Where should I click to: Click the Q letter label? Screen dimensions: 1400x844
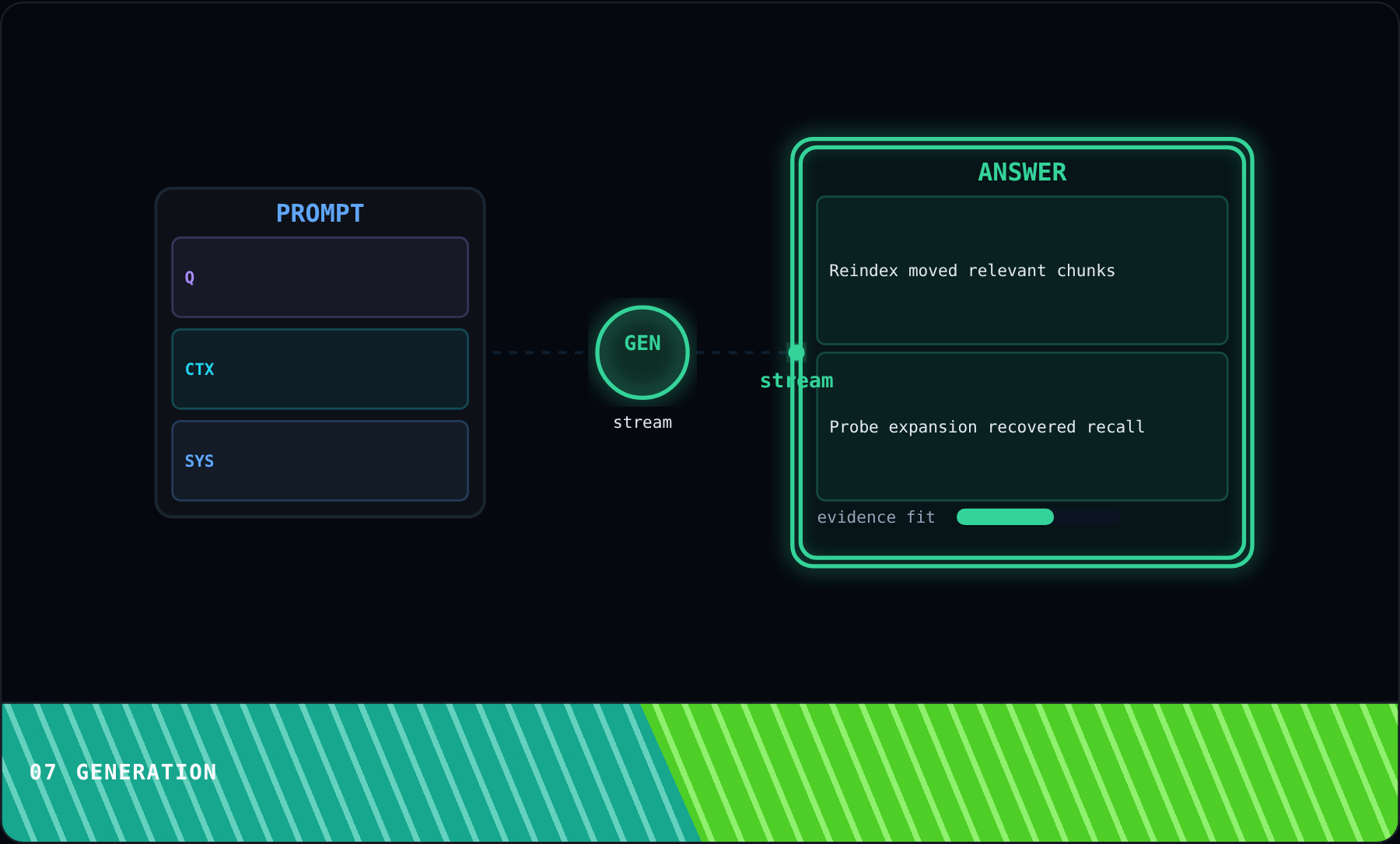[190, 278]
